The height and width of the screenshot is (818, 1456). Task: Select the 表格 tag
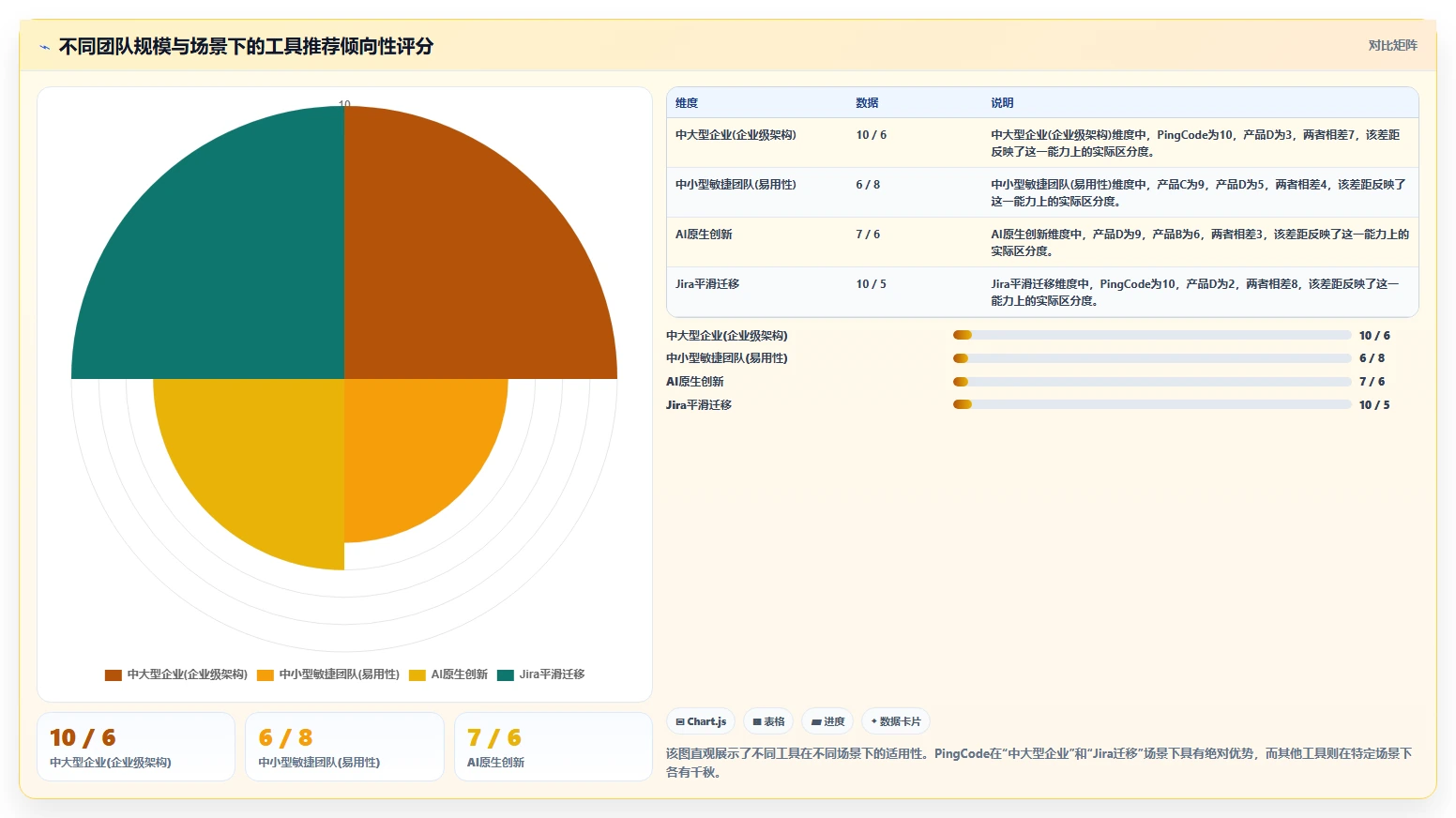click(768, 721)
